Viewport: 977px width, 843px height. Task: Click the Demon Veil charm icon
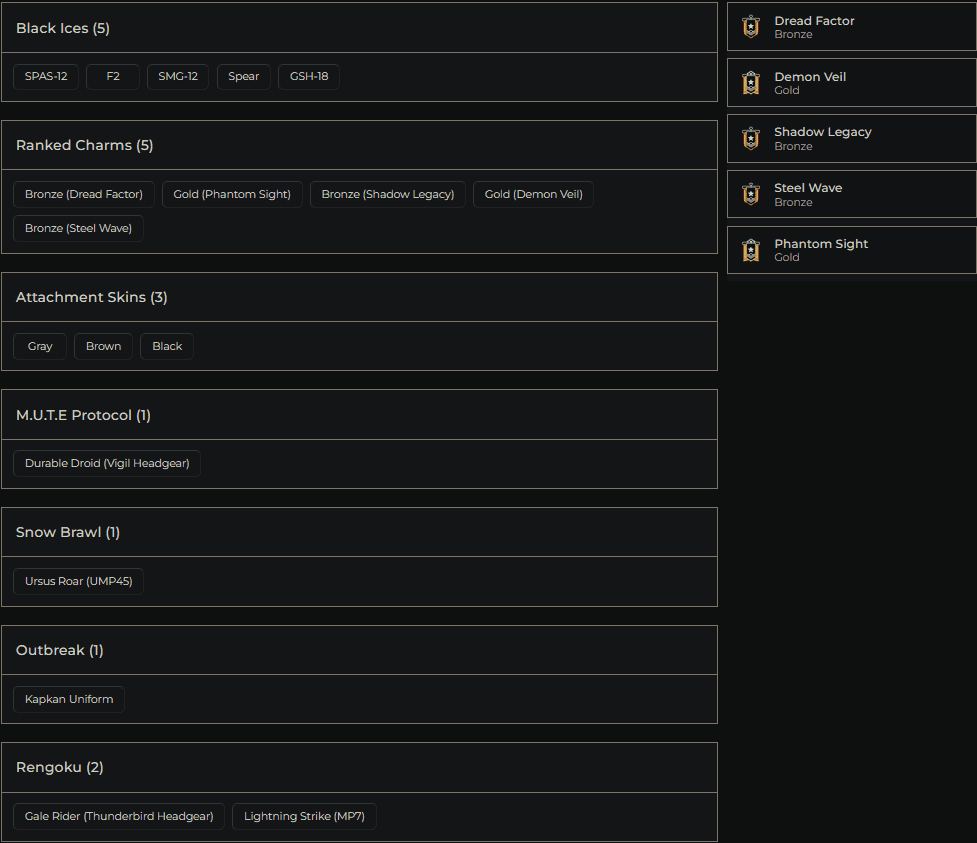(x=750, y=82)
